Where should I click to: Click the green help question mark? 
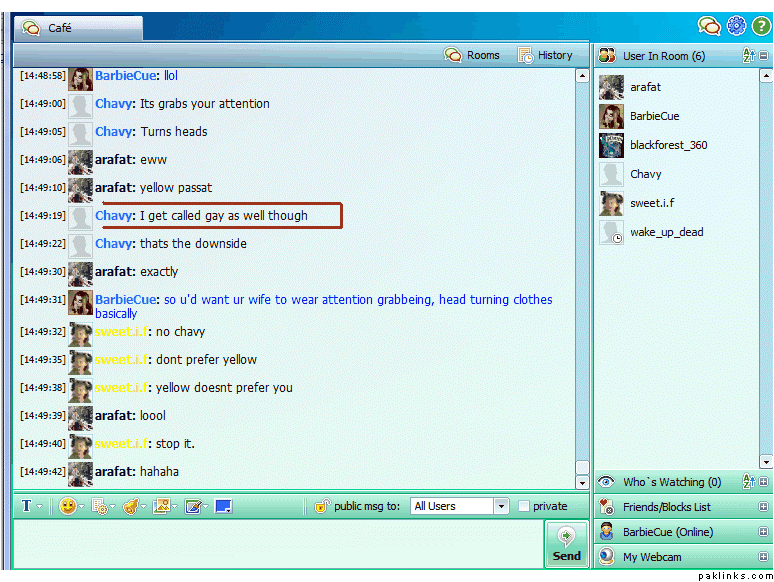[x=760, y=26]
